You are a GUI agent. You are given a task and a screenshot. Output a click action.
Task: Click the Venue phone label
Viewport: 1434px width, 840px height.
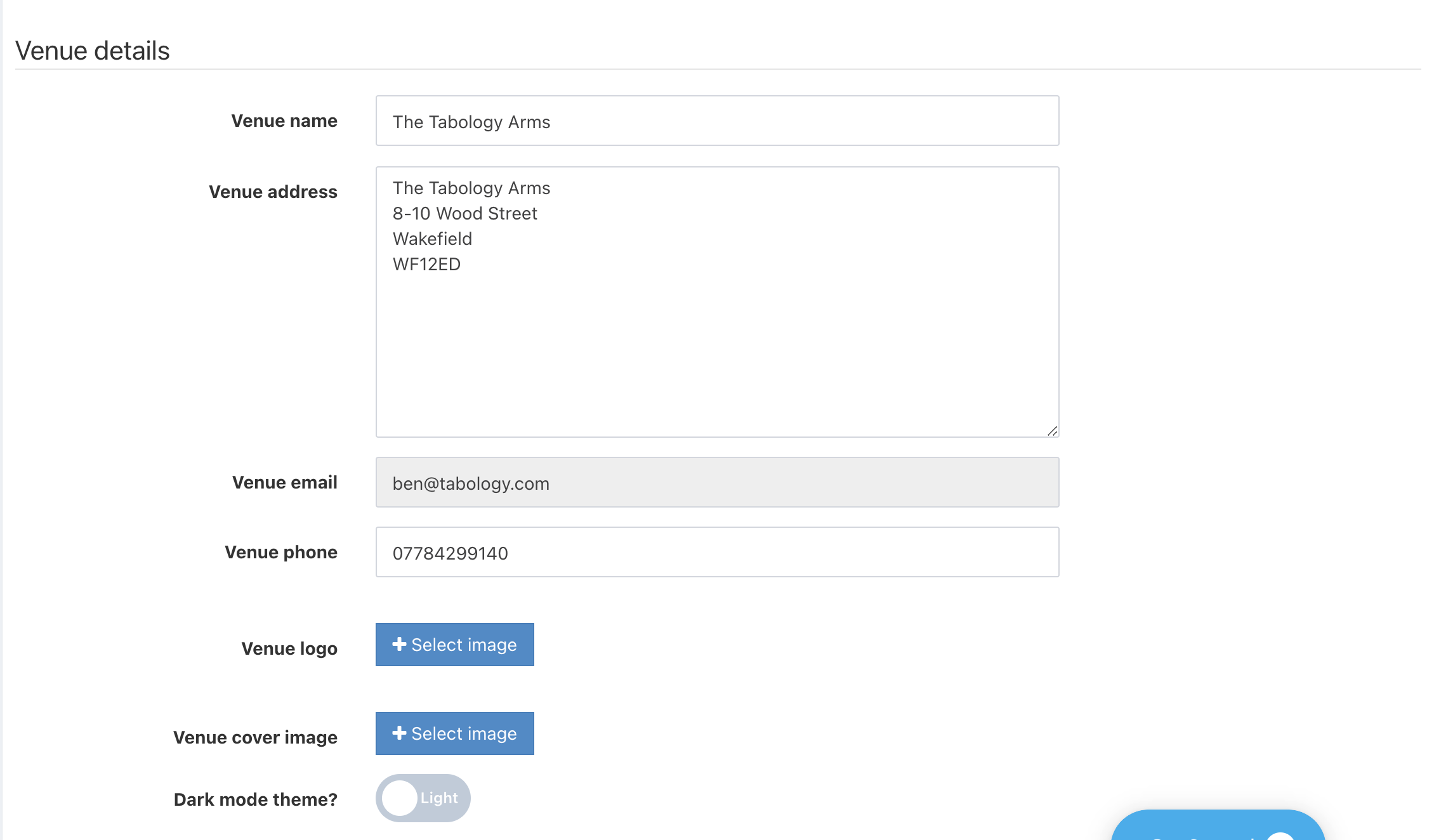point(280,553)
